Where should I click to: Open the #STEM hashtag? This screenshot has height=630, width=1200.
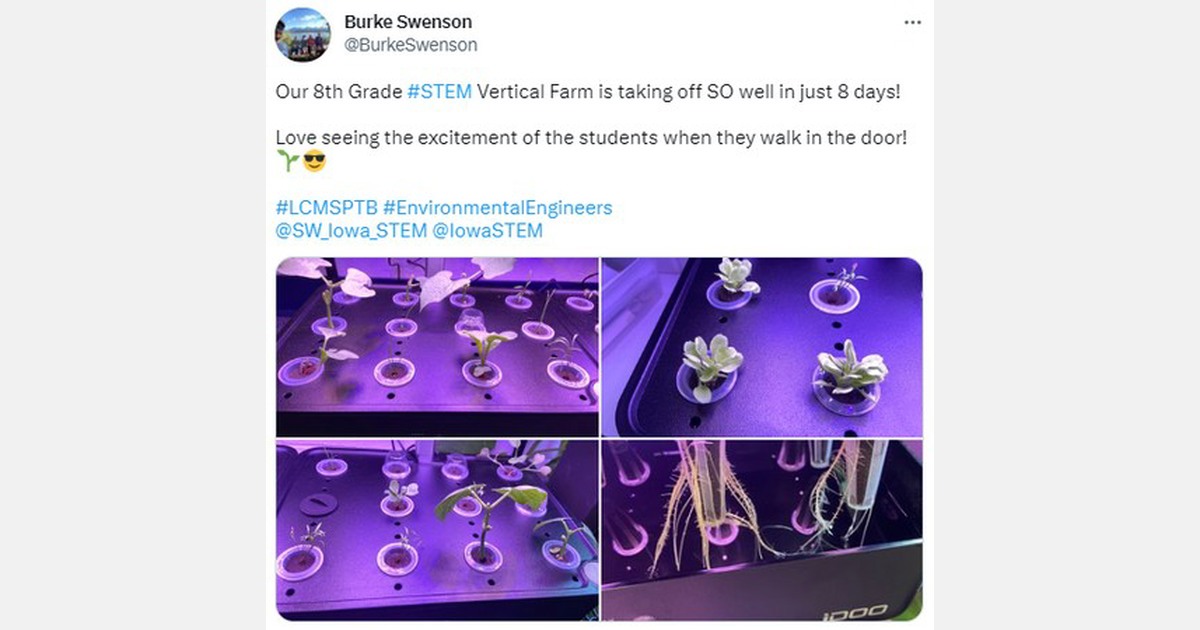[439, 92]
